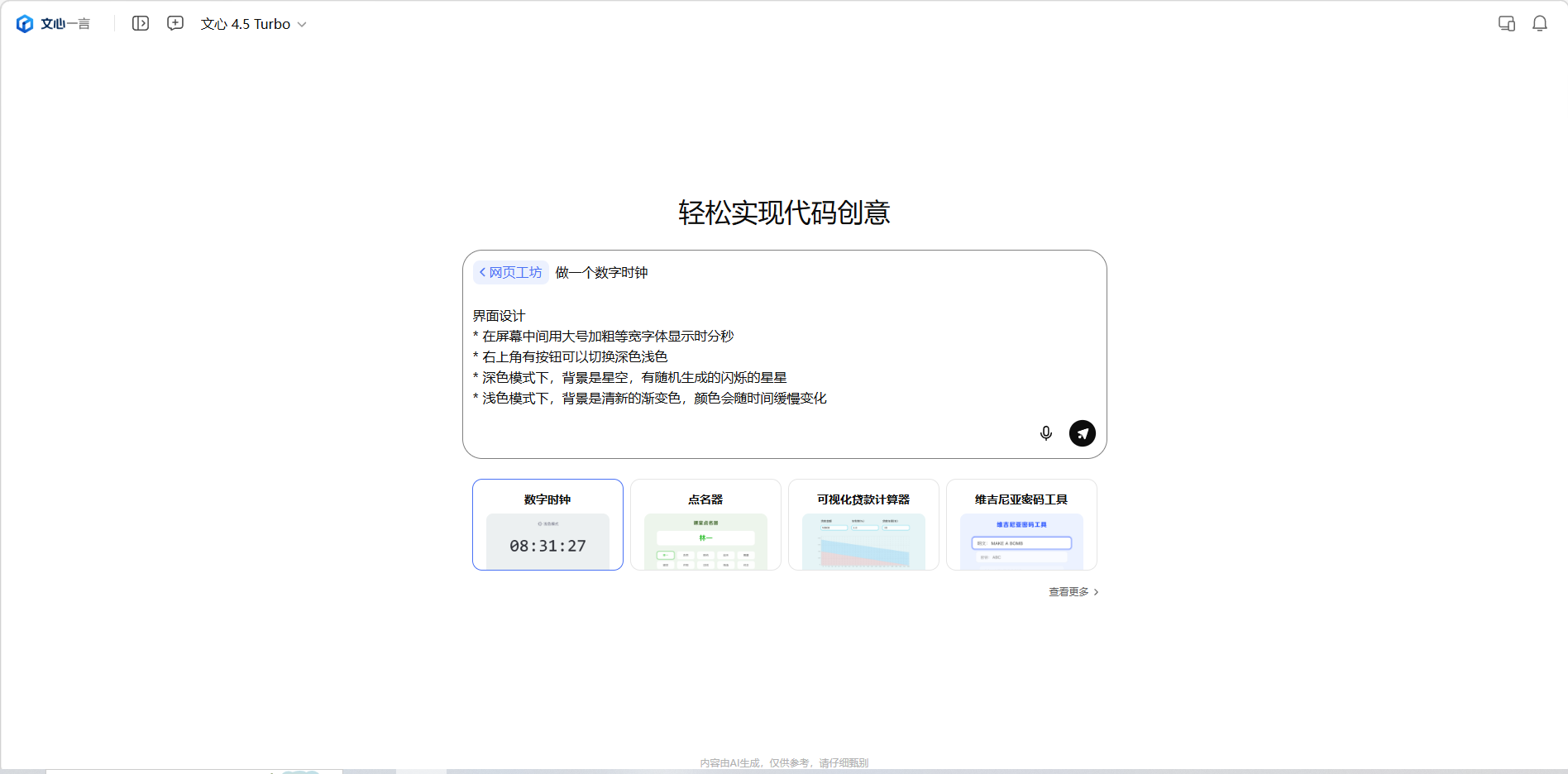The width and height of the screenshot is (1568, 774).
Task: Open notifications bell icon
Action: coord(1540,23)
